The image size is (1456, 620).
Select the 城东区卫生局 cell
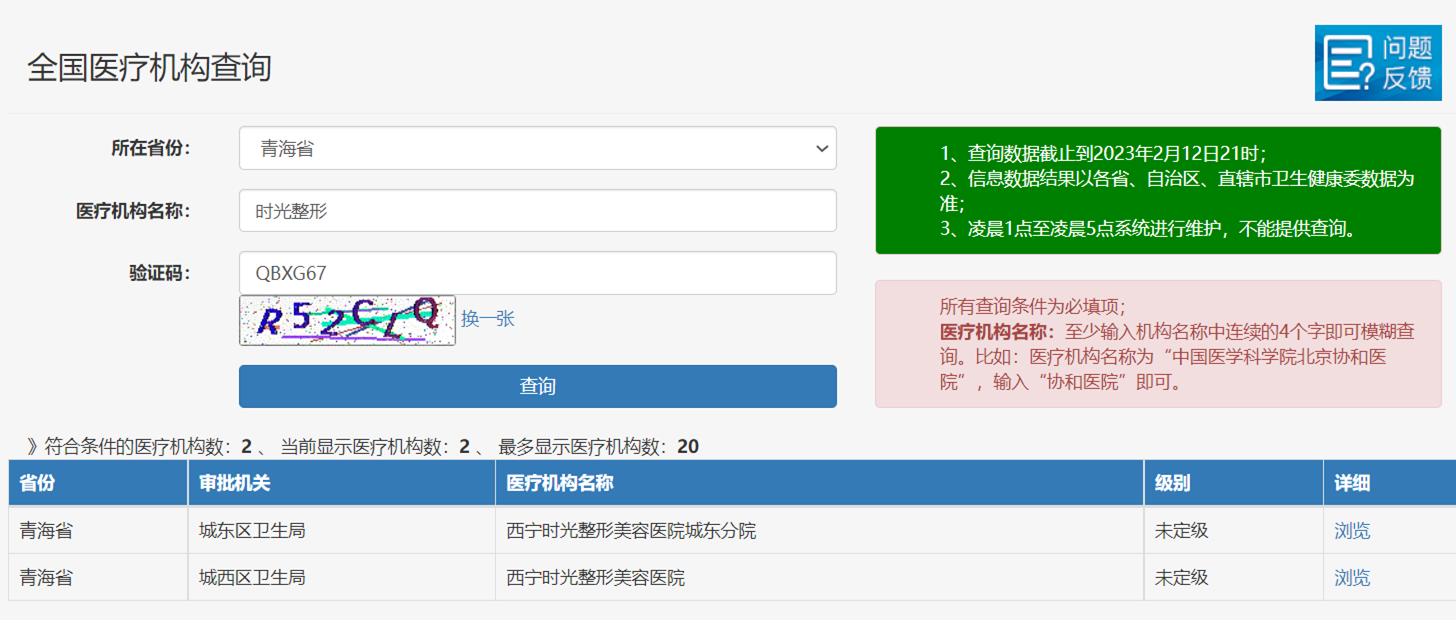[x=341, y=531]
